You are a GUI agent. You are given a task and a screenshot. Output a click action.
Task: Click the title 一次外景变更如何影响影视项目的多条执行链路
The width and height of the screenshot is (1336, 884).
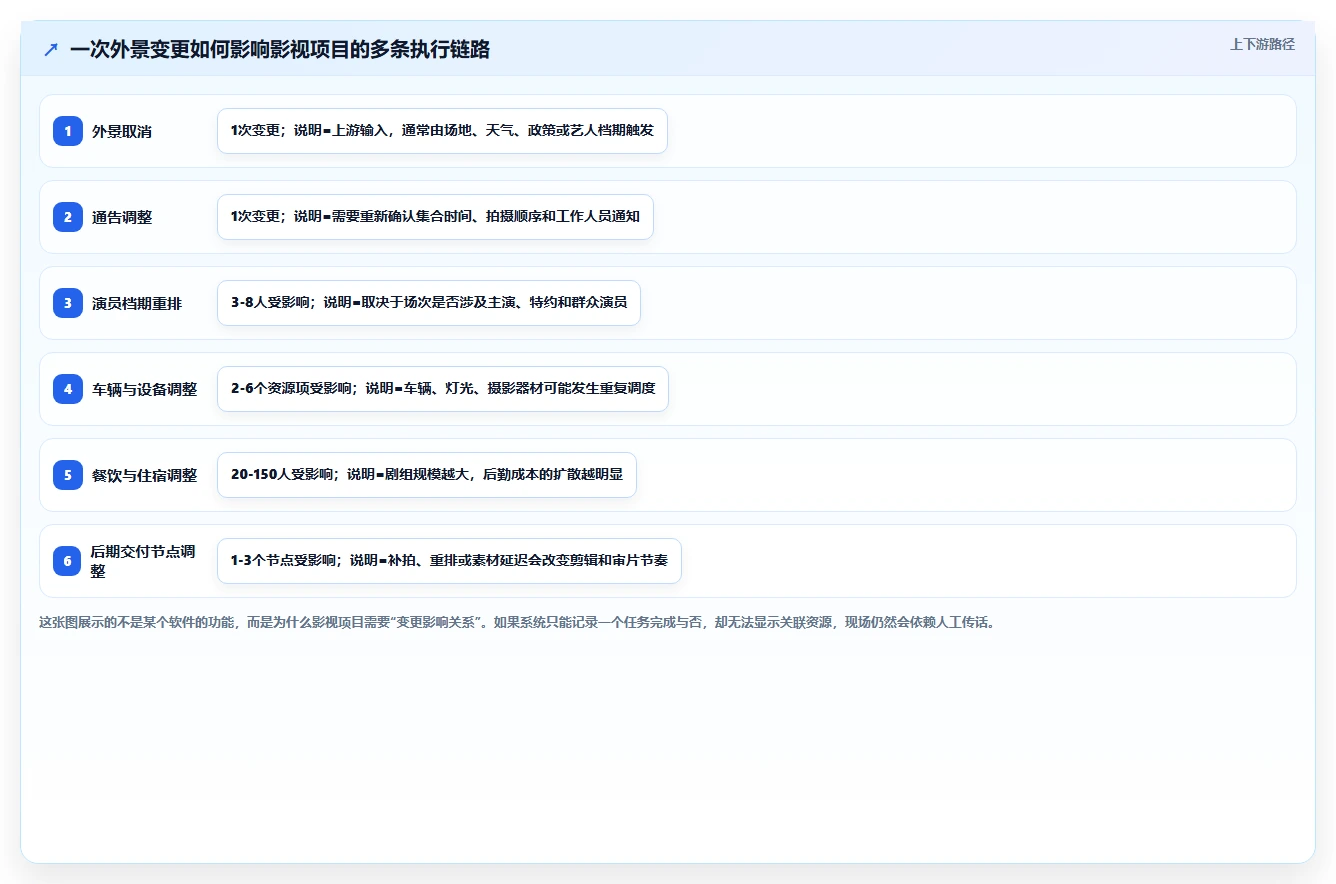click(x=280, y=50)
